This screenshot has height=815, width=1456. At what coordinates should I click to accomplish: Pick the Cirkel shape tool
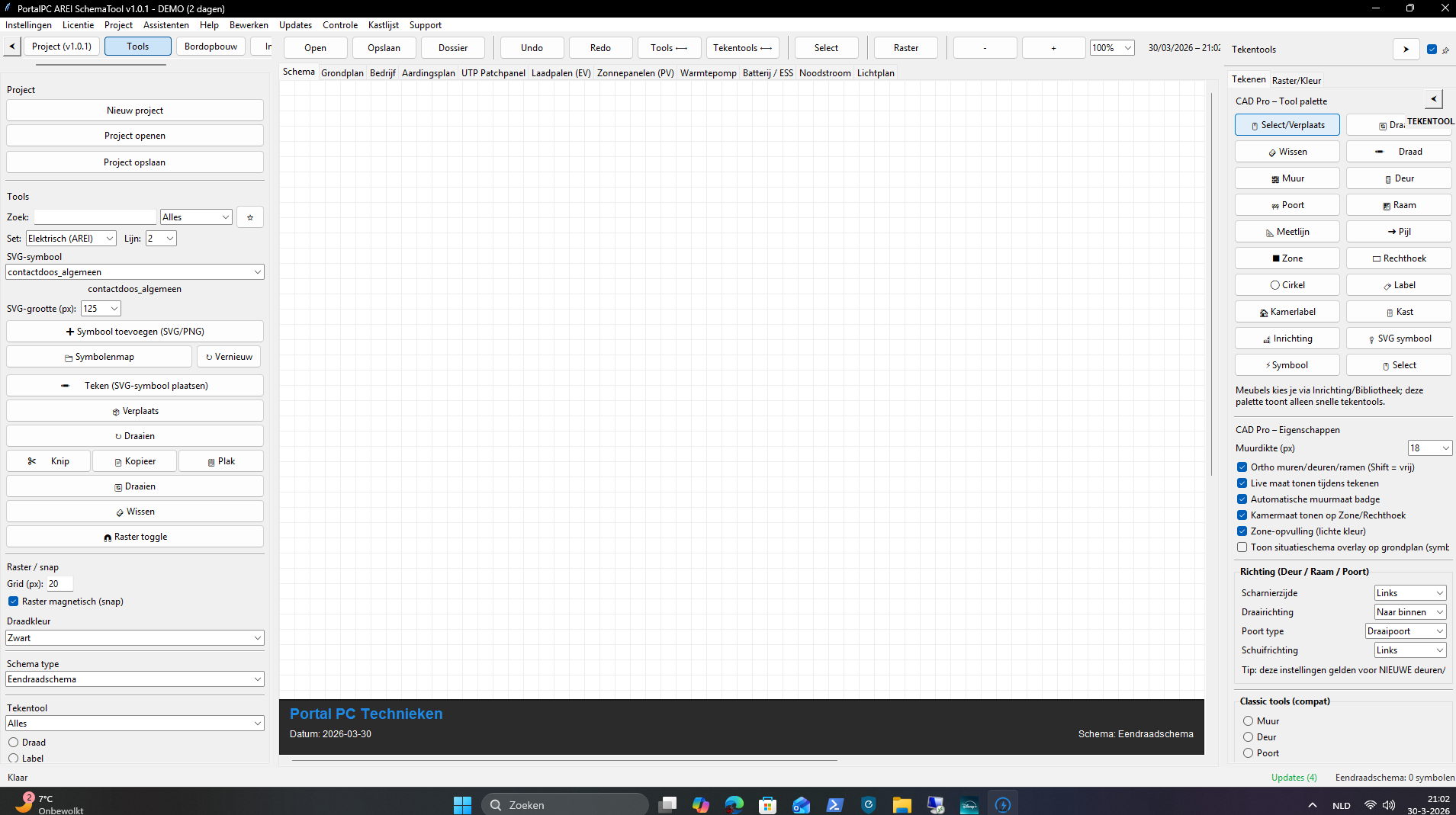point(1287,285)
